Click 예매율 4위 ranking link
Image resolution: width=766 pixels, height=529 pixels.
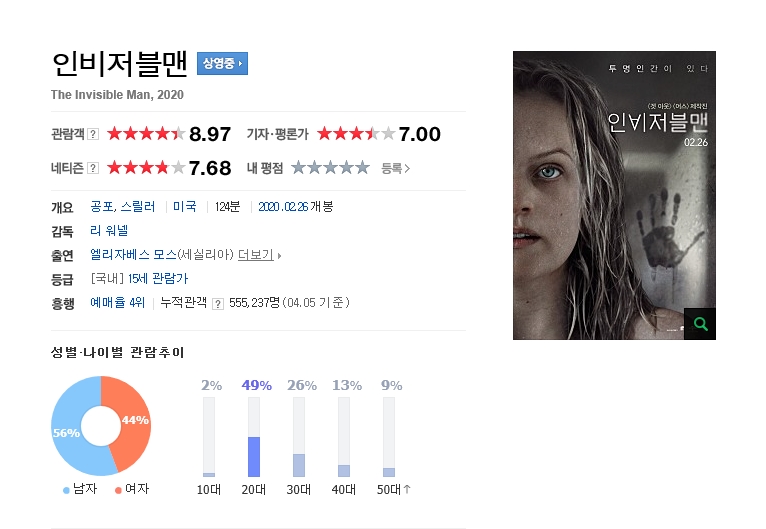point(118,302)
